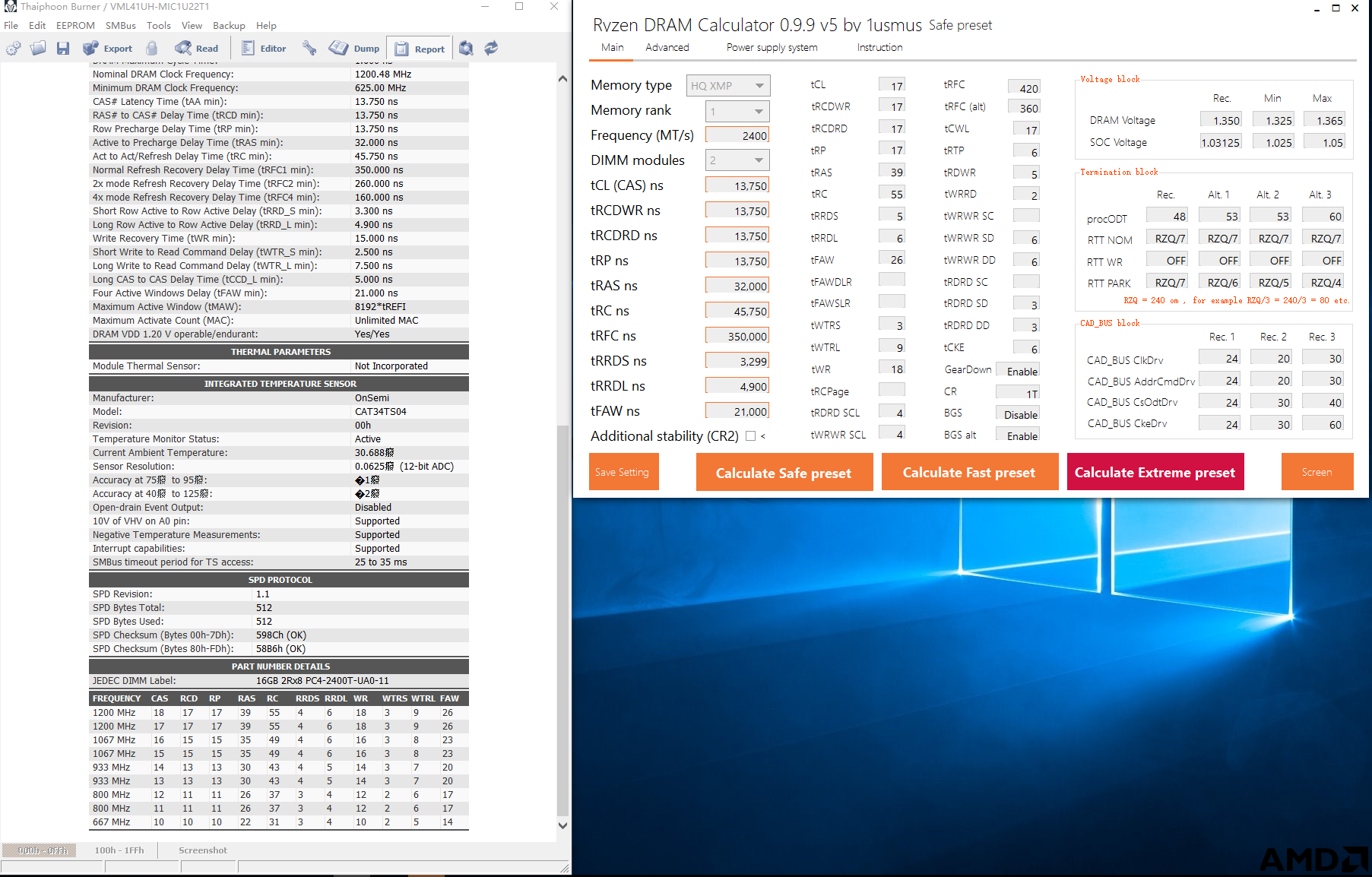Viewport: 1372px width, 877px height.
Task: Click the arrow beside the CR2 checkbox
Action: click(x=762, y=436)
